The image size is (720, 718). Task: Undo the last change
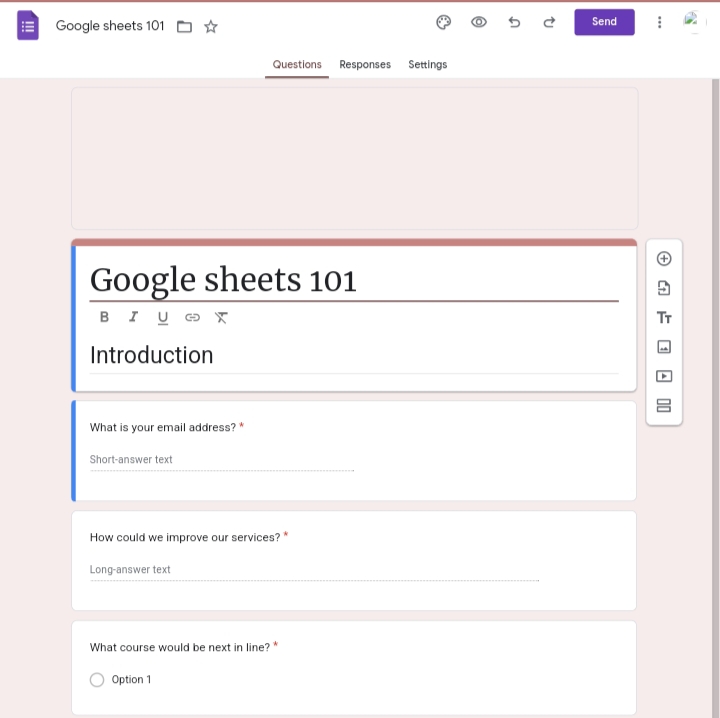(514, 22)
